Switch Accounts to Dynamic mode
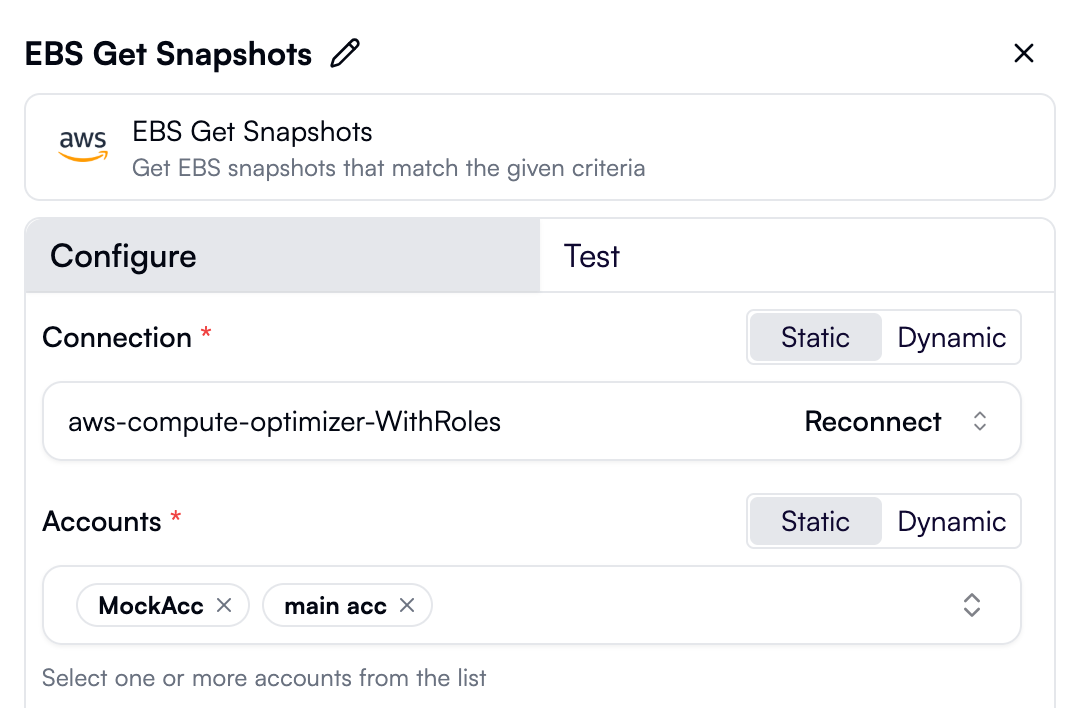 tap(951, 521)
